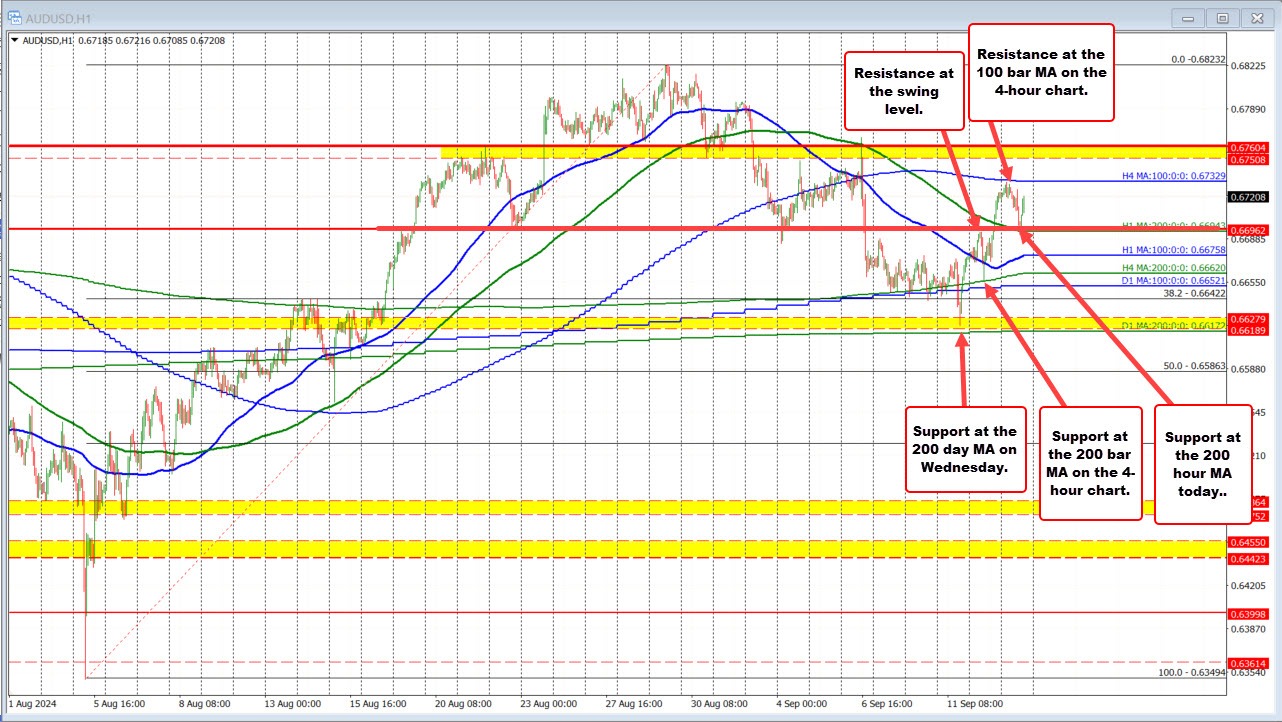Click the restore button of the chart window
This screenshot has width=1282, height=722.
pyautogui.click(x=1222, y=17)
